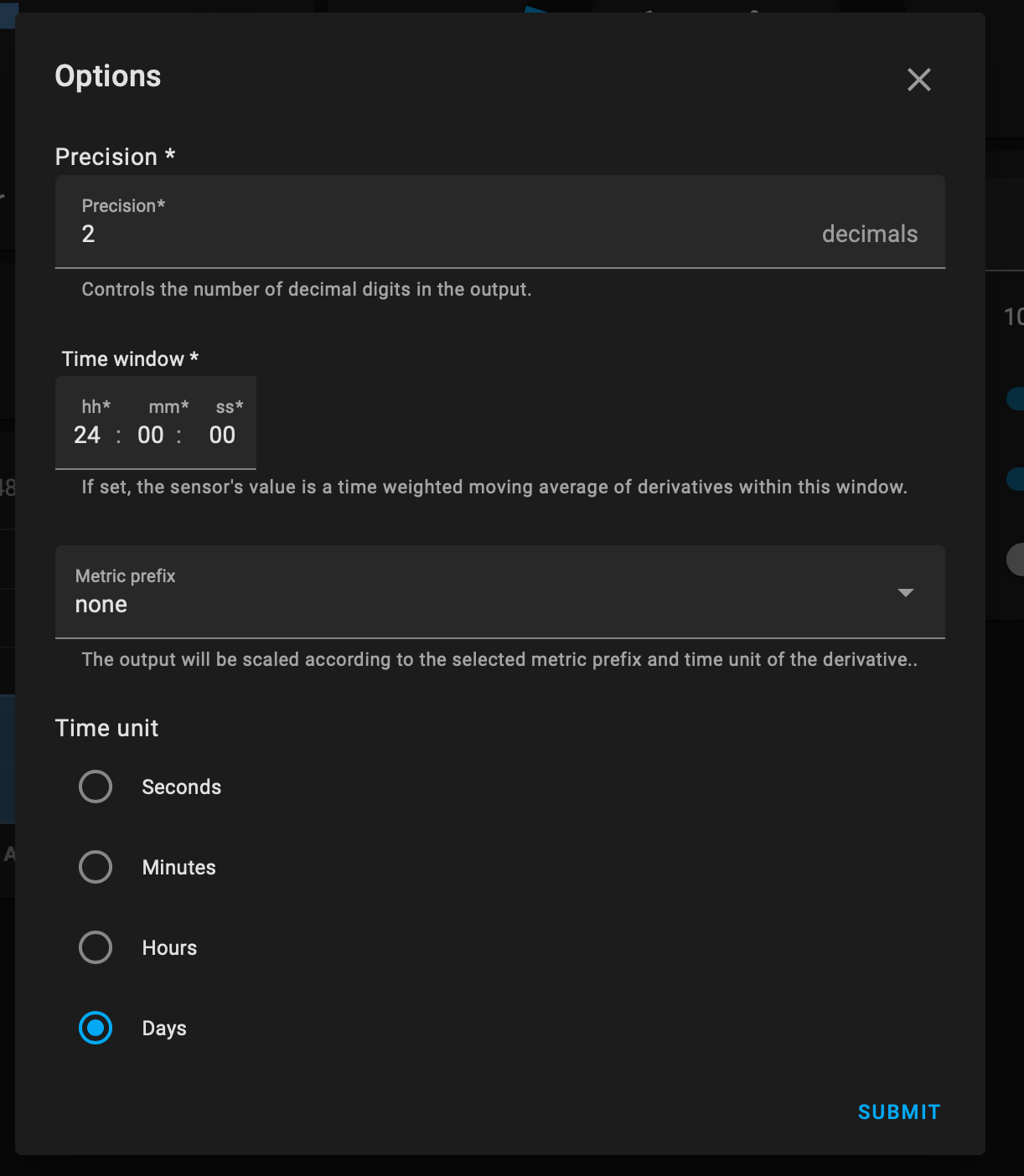Close the Options dialog with the X

point(919,80)
